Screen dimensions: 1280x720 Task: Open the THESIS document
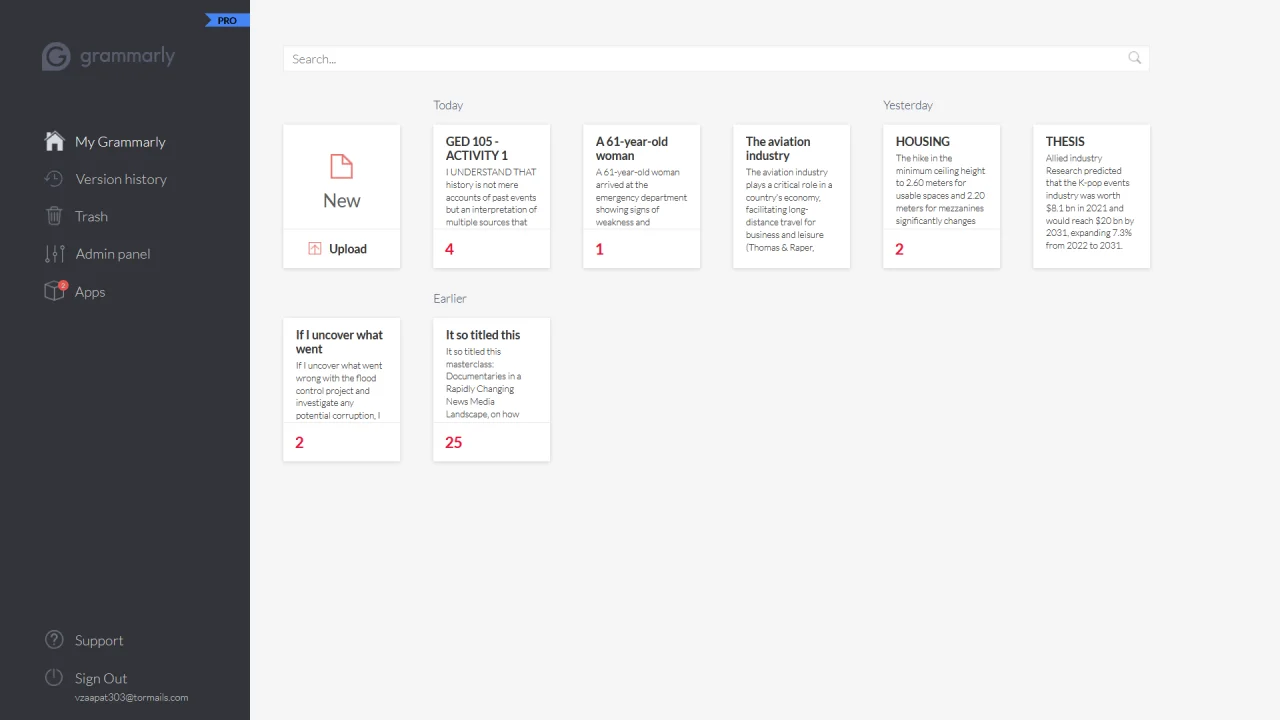click(x=1091, y=196)
